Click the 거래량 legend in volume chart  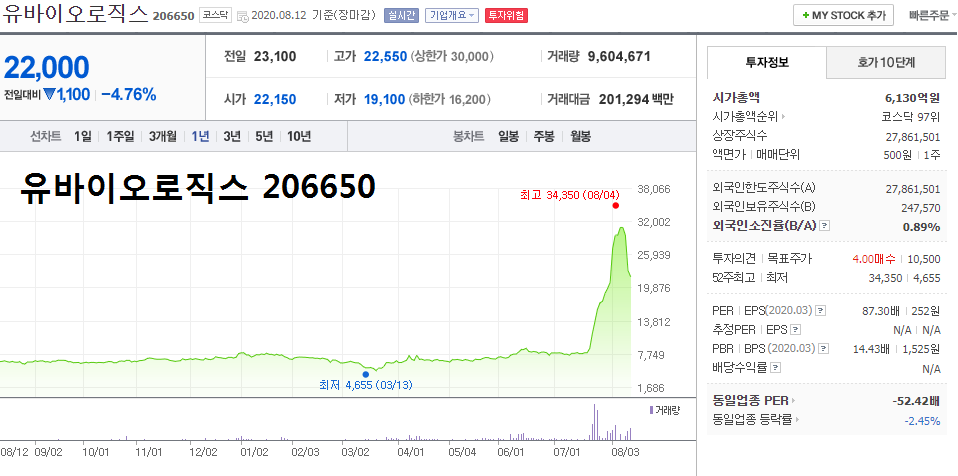click(664, 410)
